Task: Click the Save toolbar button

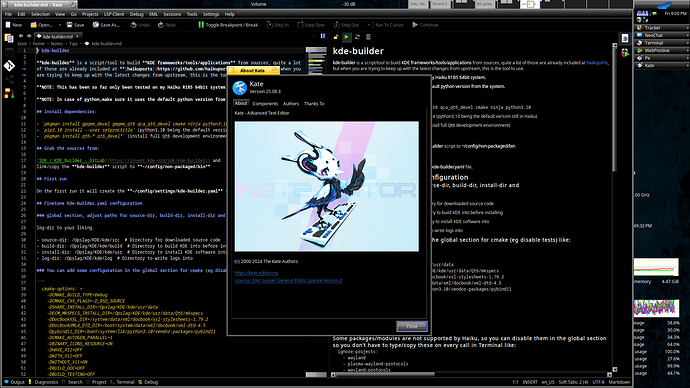Action: [x=75, y=25]
